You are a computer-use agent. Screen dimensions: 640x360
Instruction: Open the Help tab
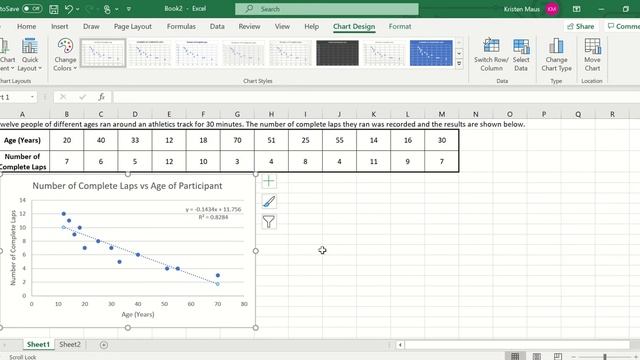click(311, 27)
